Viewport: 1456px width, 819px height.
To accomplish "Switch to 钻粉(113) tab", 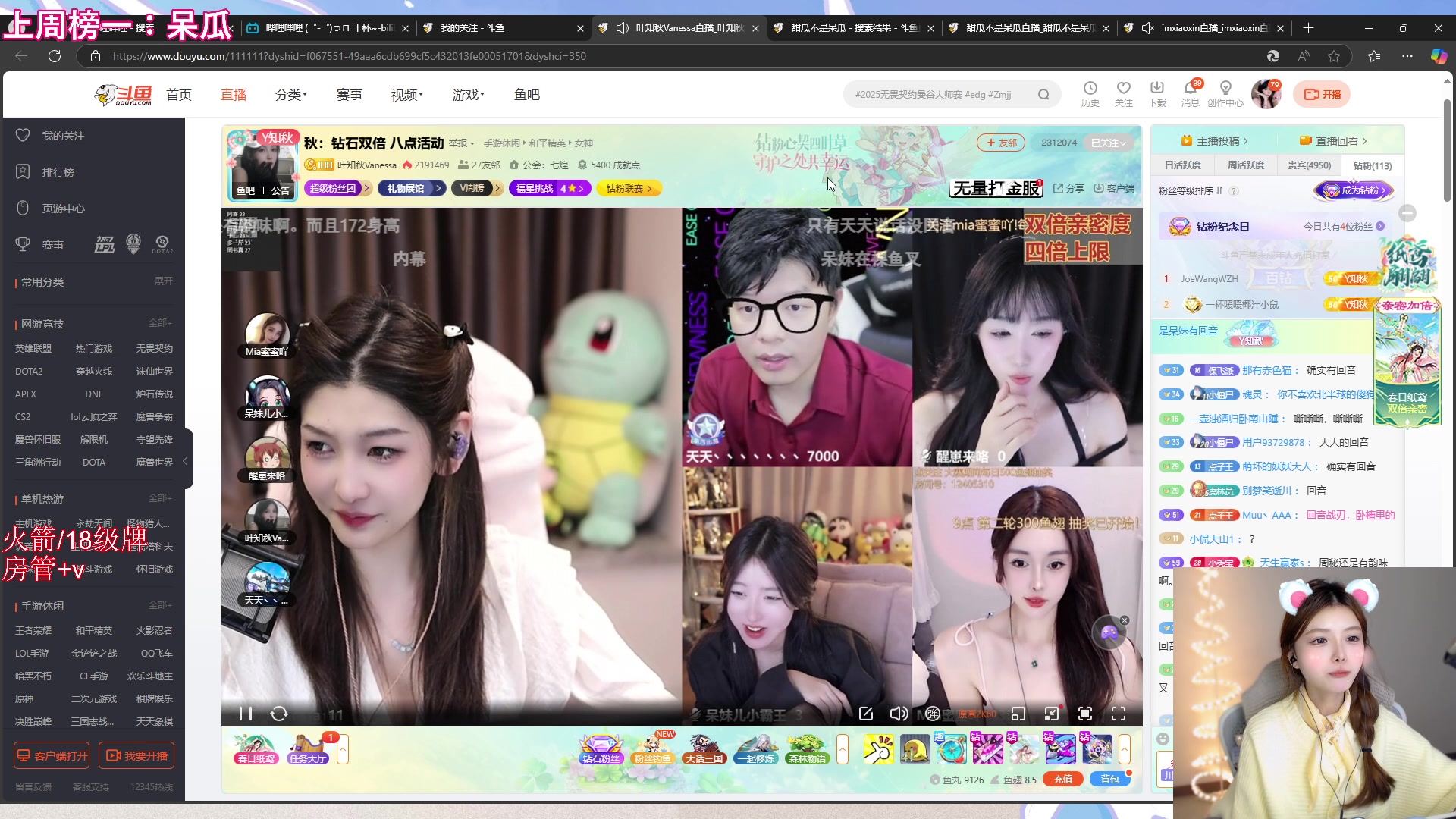I will click(1373, 165).
